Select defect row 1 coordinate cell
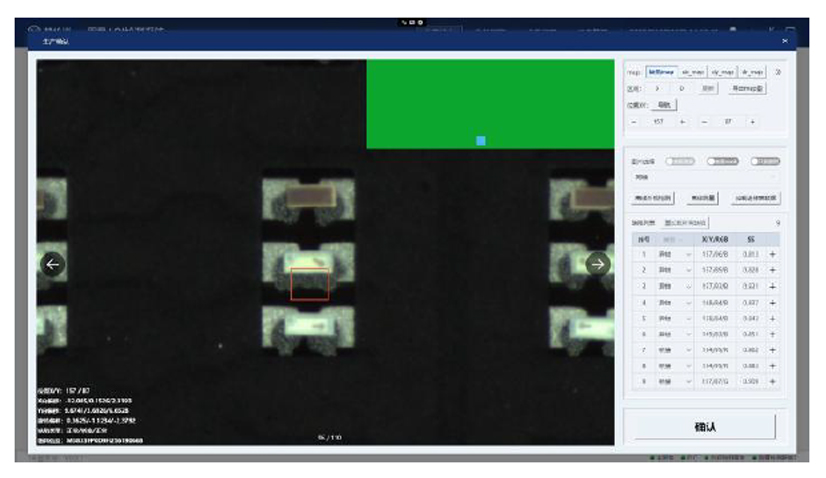The width and height of the screenshot is (826, 478). (x=715, y=254)
